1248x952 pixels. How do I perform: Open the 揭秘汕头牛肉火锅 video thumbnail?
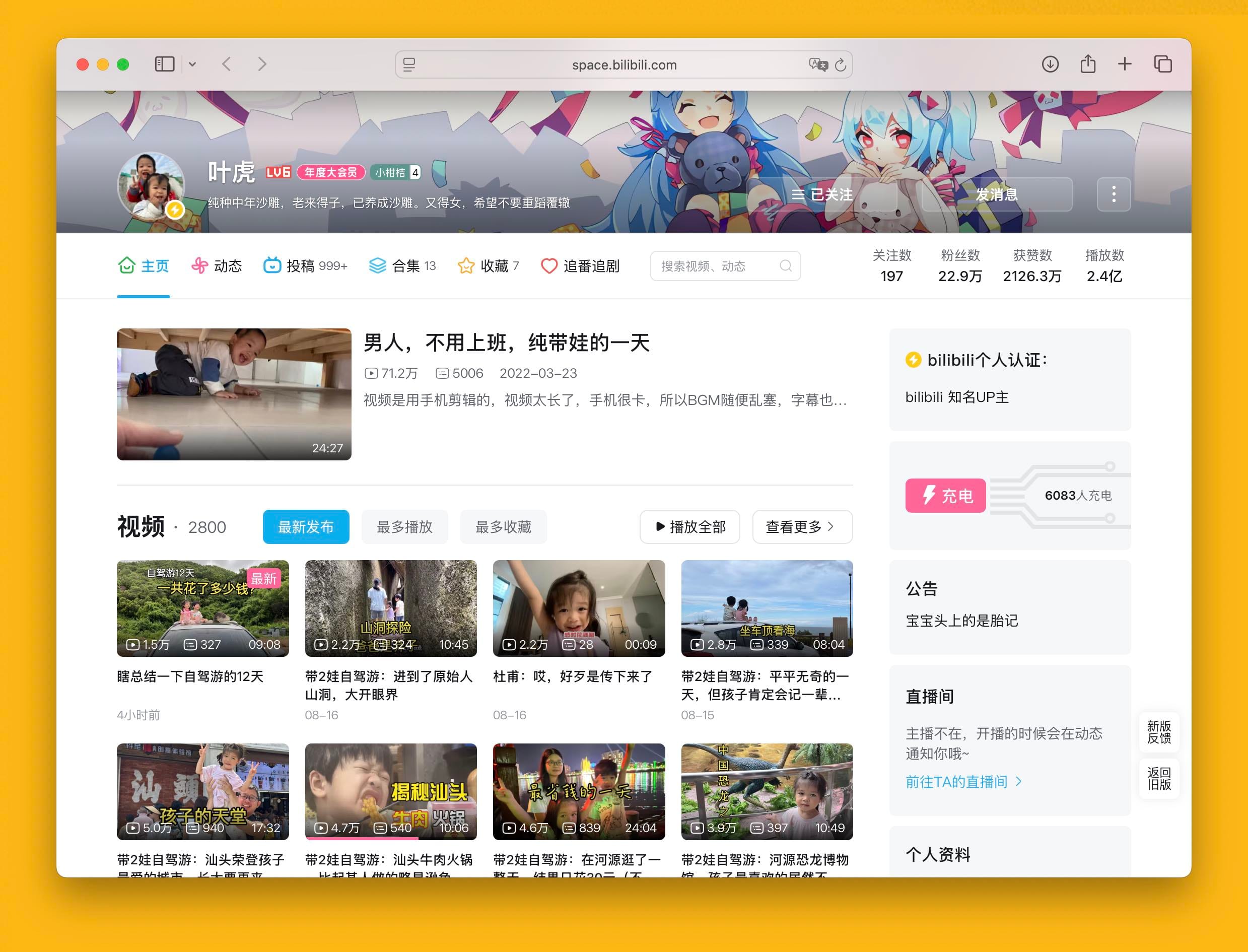tap(391, 792)
